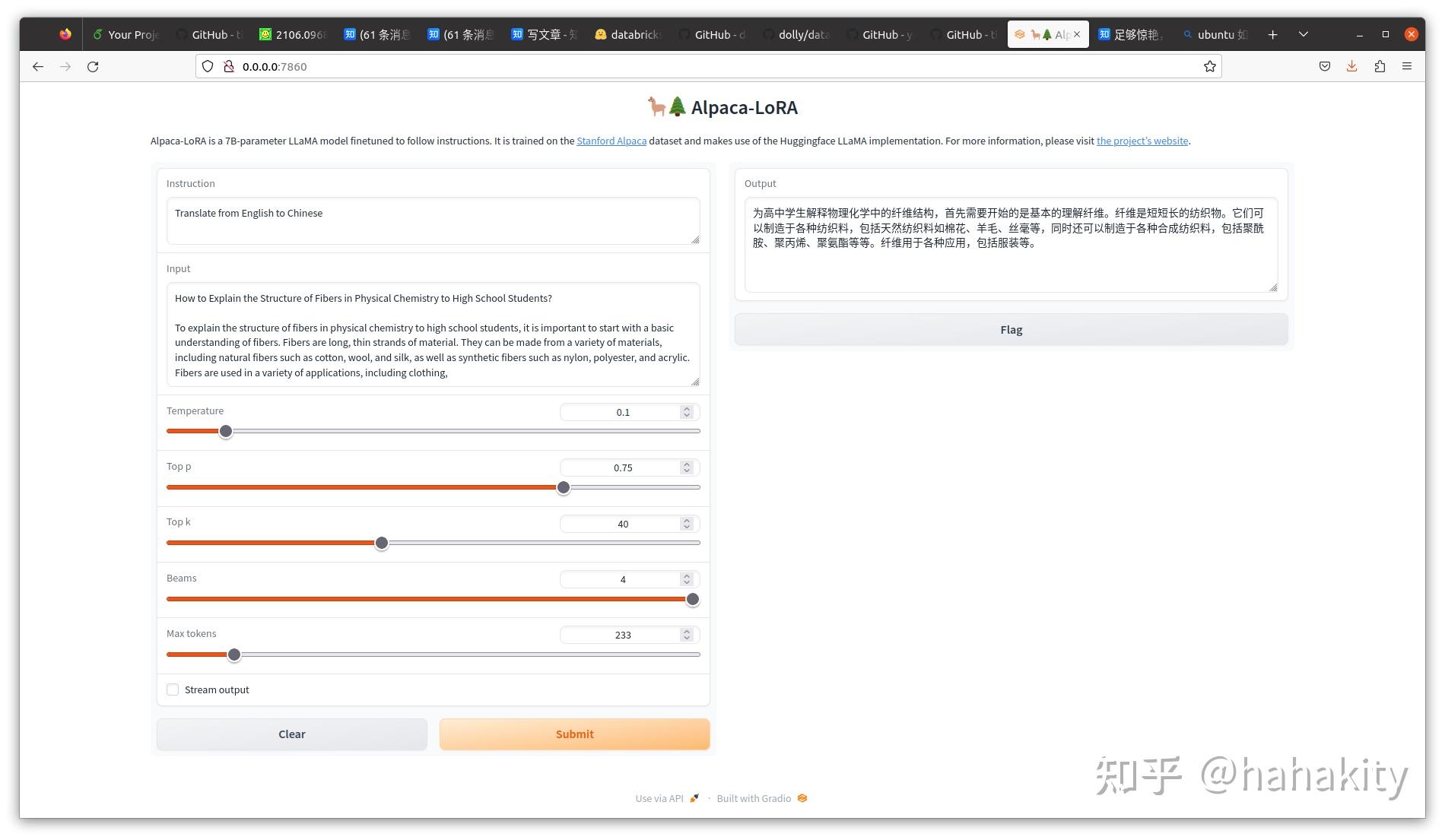Image resolution: width=1445 pixels, height=840 pixels.
Task: Enable the Stream output checkbox
Action: pyautogui.click(x=173, y=690)
